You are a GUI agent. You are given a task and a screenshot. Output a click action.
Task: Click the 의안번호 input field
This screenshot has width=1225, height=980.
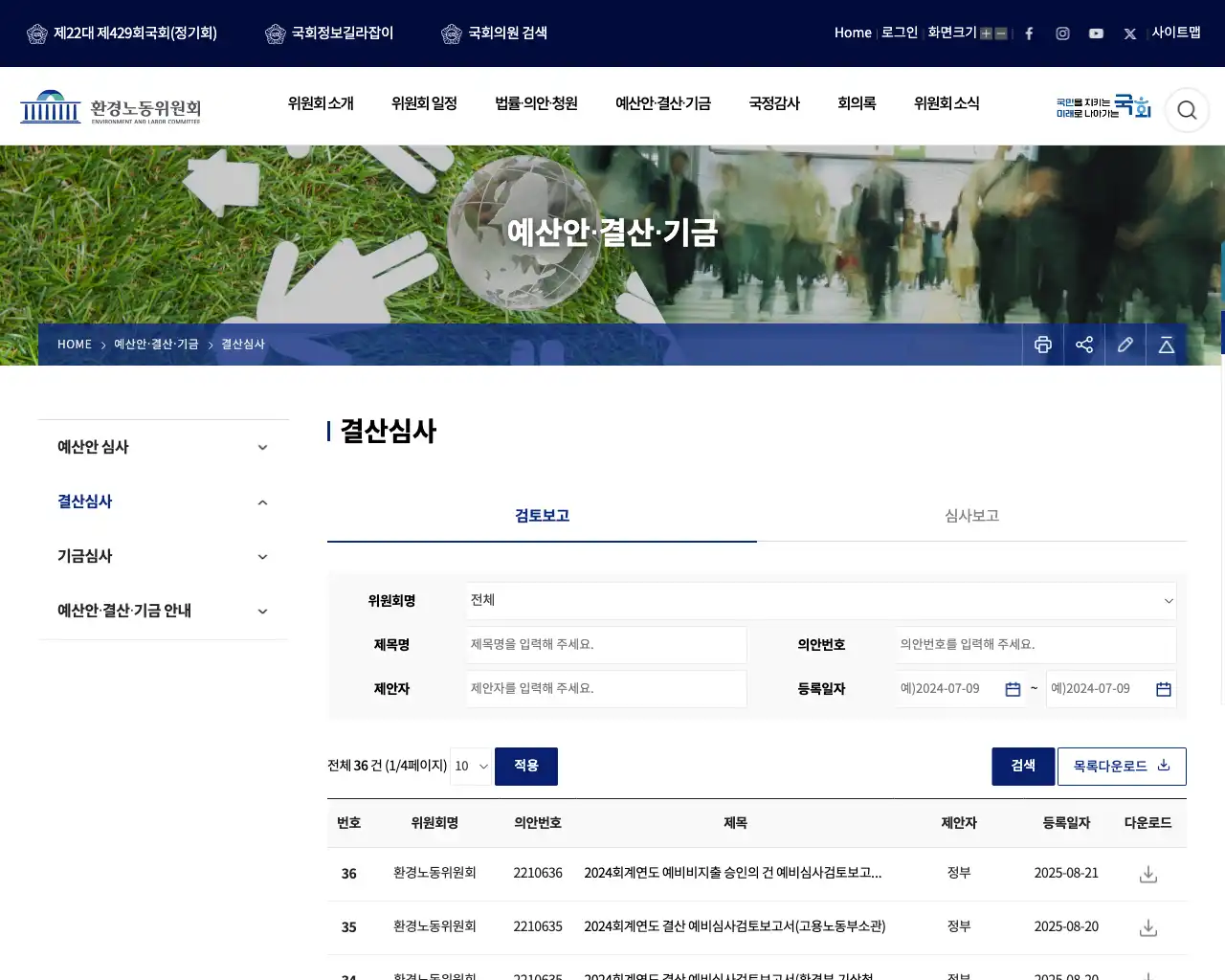tap(1036, 645)
